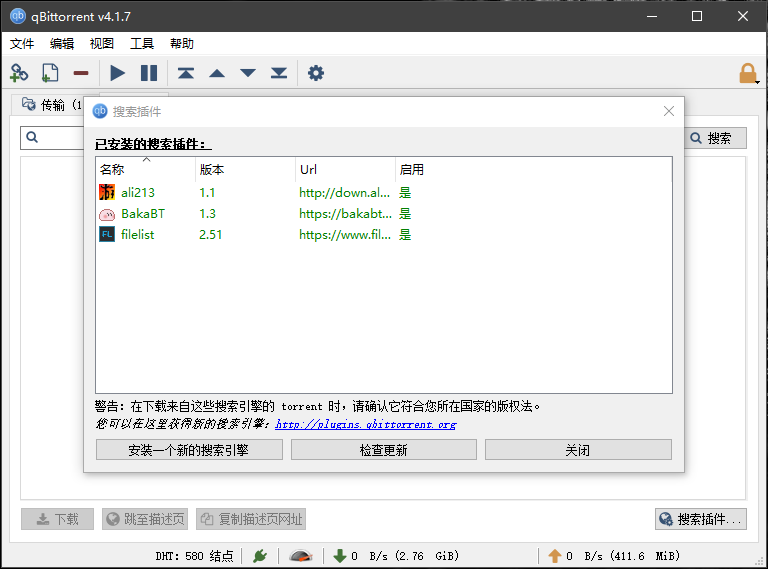Viewport: 768px width, 569px height.
Task: Switch to the 传输 tab
Action: 48,105
